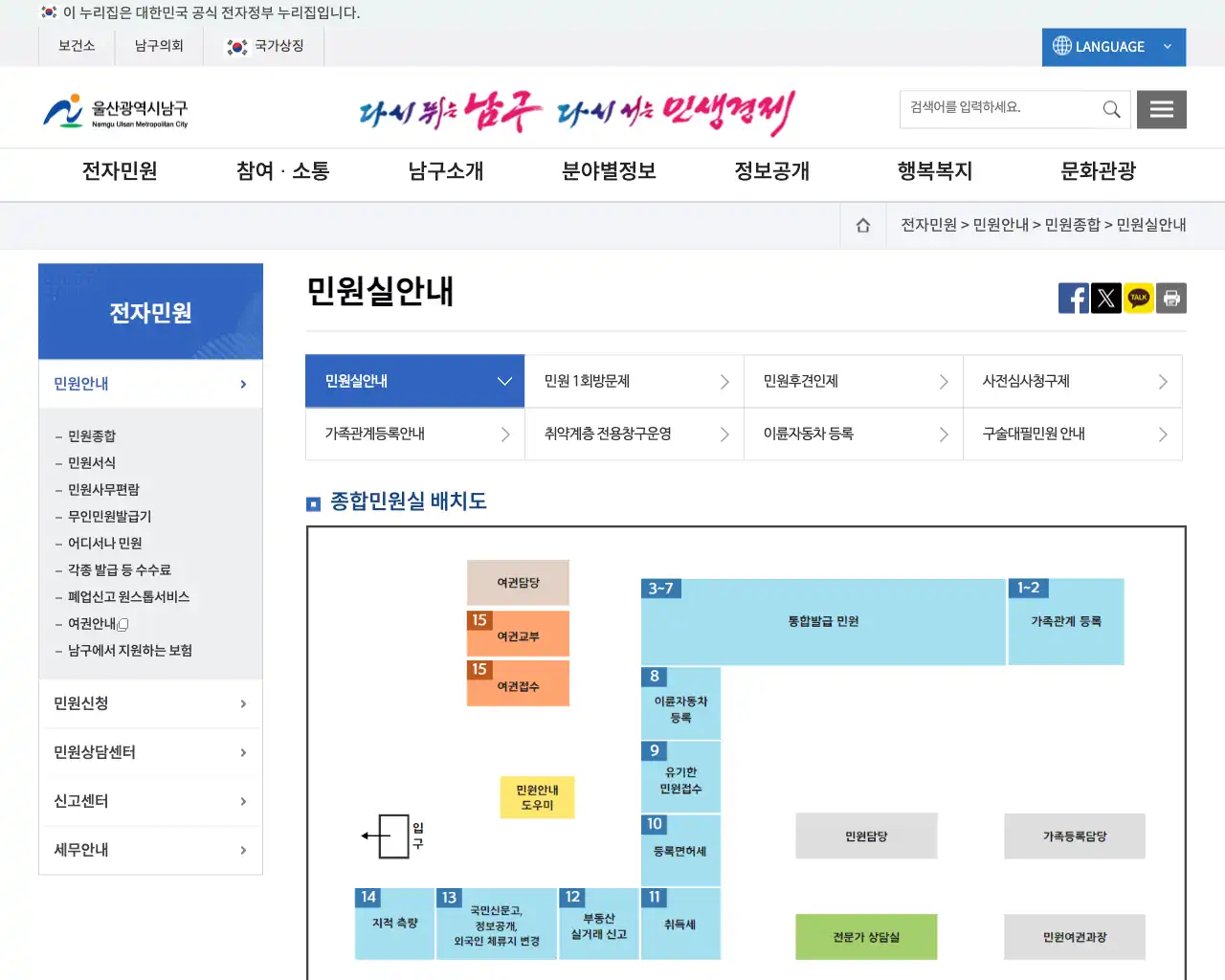Open 국가상징 top link
The width and height of the screenshot is (1225, 980).
264,46
